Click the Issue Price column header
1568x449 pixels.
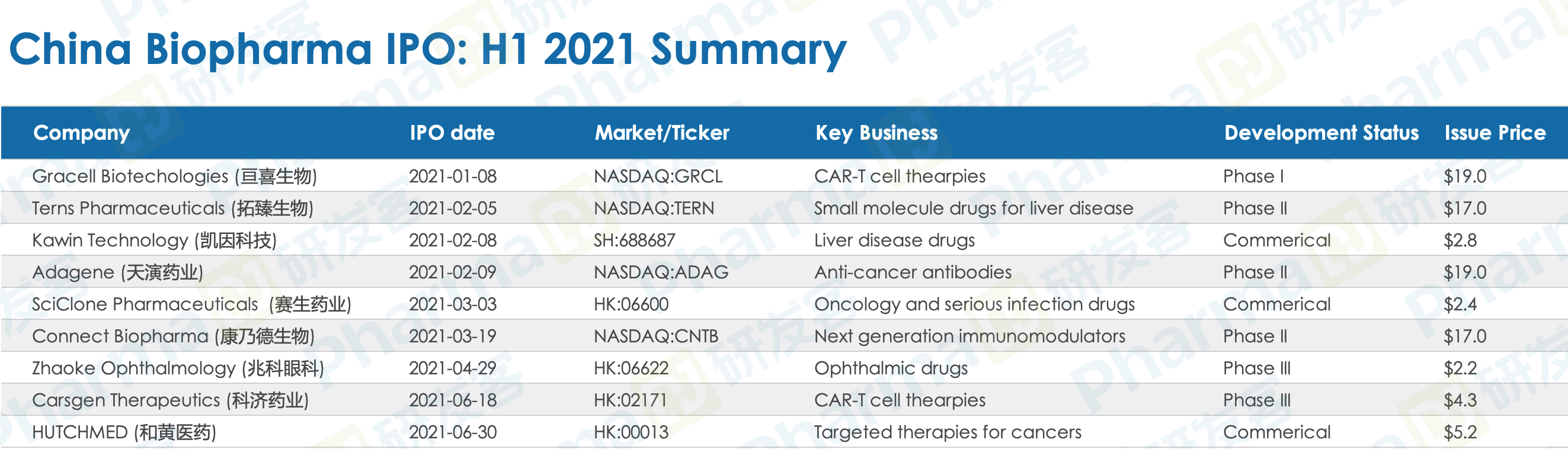[x=1495, y=133]
